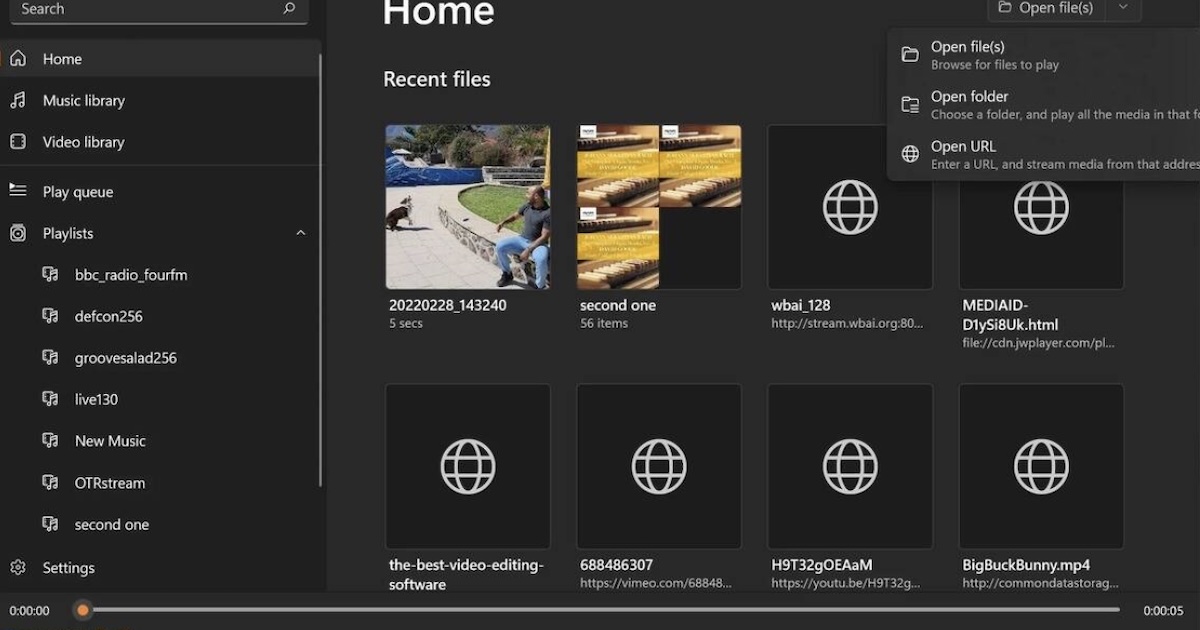Click the globe icon above wbai_128

850,207
